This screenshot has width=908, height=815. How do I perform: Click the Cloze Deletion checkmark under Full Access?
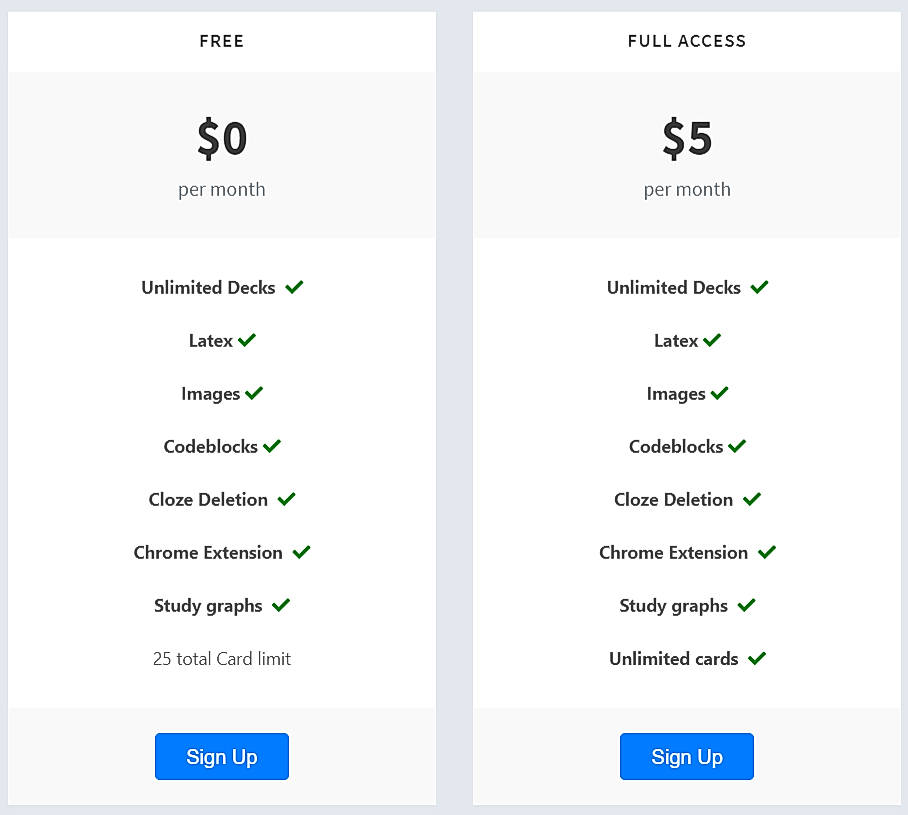[x=752, y=499]
